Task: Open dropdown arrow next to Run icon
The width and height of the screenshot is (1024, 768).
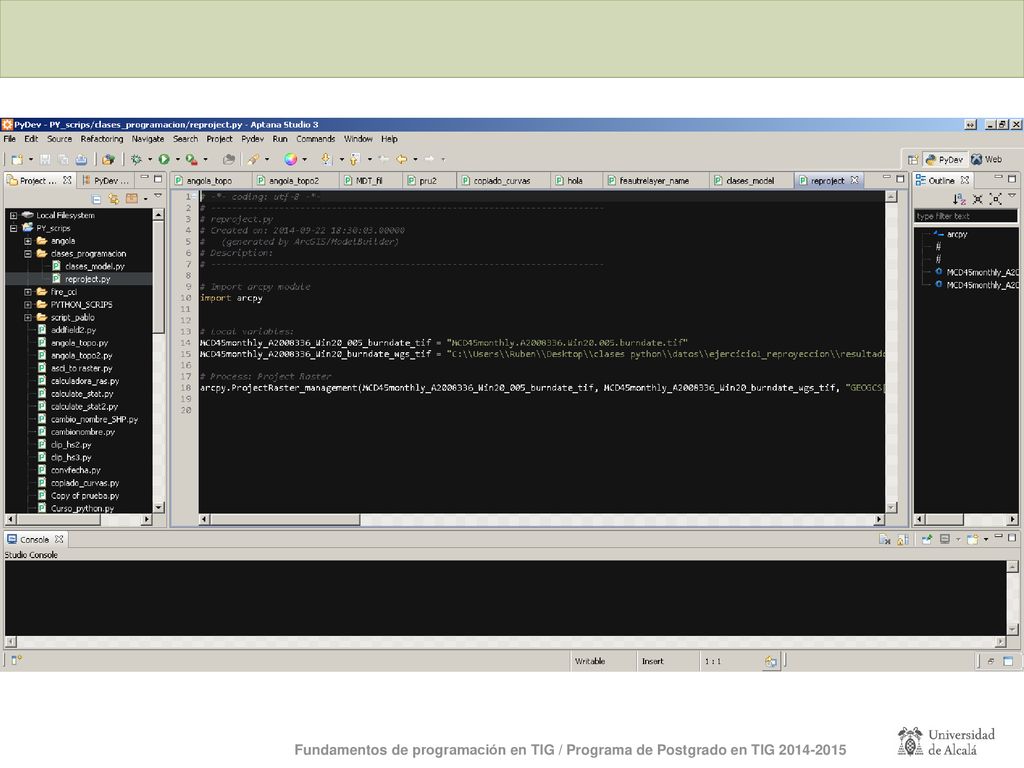Action: pos(178,159)
